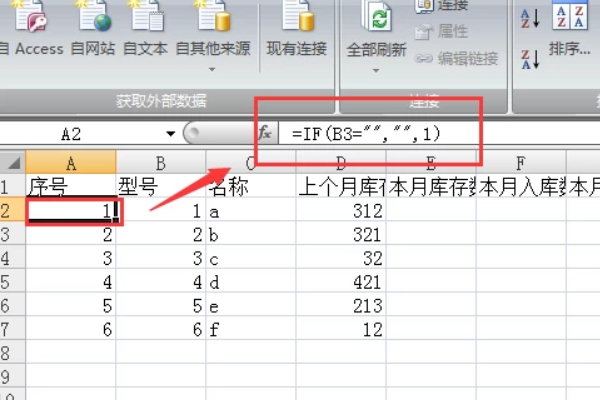600x400 pixels.
Task: Open 自其他来源 data sources icon
Action: [213, 17]
